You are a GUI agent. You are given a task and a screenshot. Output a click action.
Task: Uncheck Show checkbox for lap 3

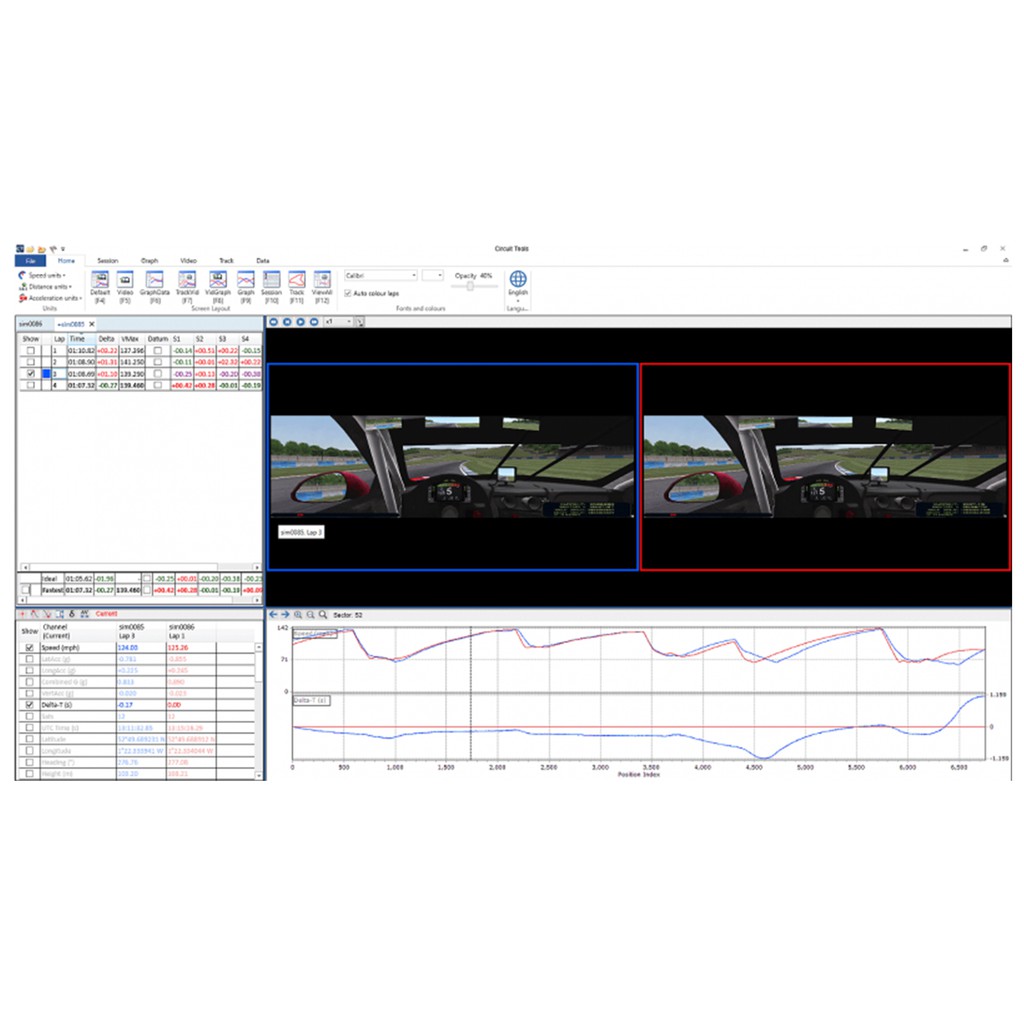coord(31,374)
